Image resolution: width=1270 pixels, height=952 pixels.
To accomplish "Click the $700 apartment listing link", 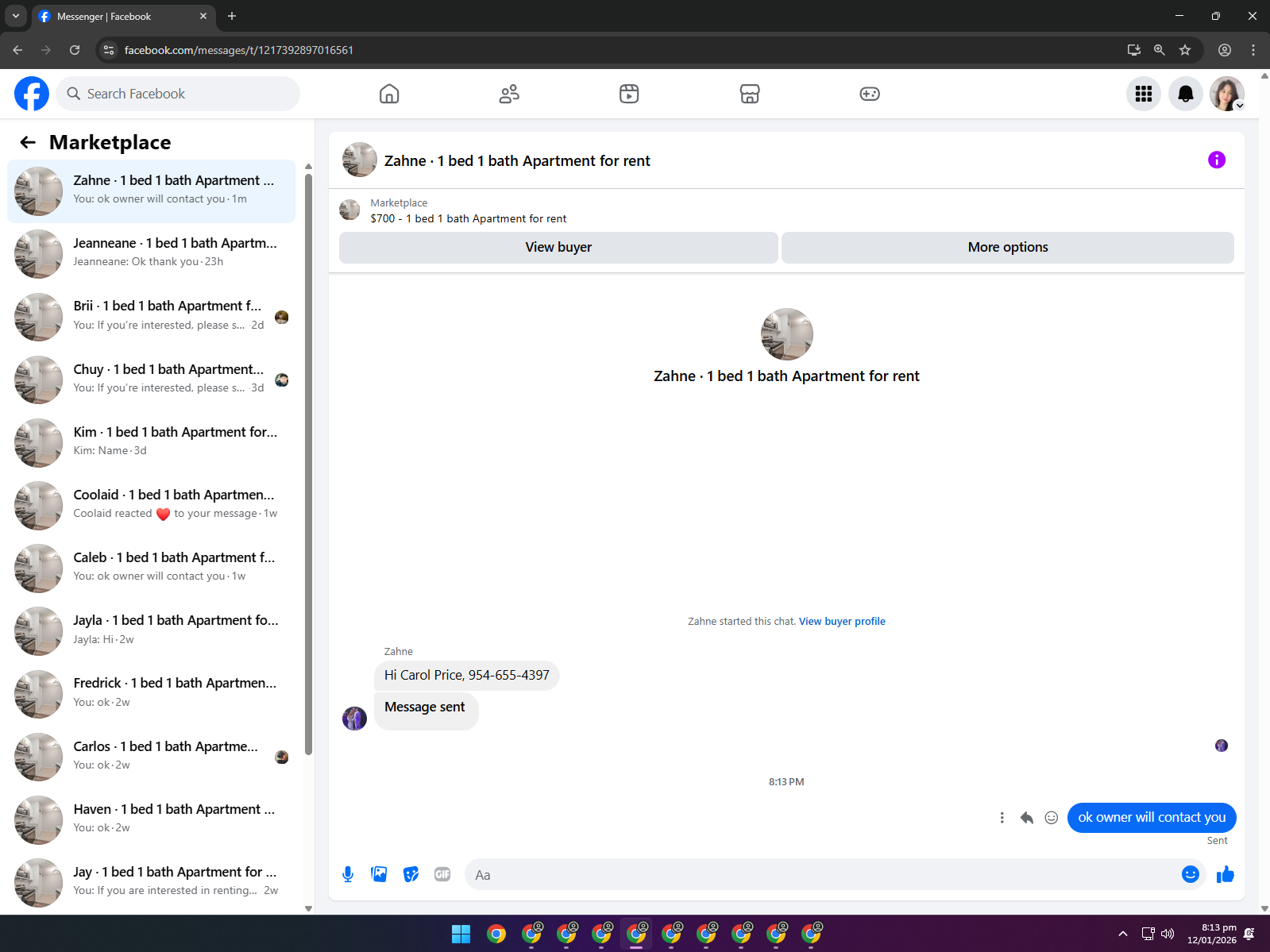I will coord(469,218).
